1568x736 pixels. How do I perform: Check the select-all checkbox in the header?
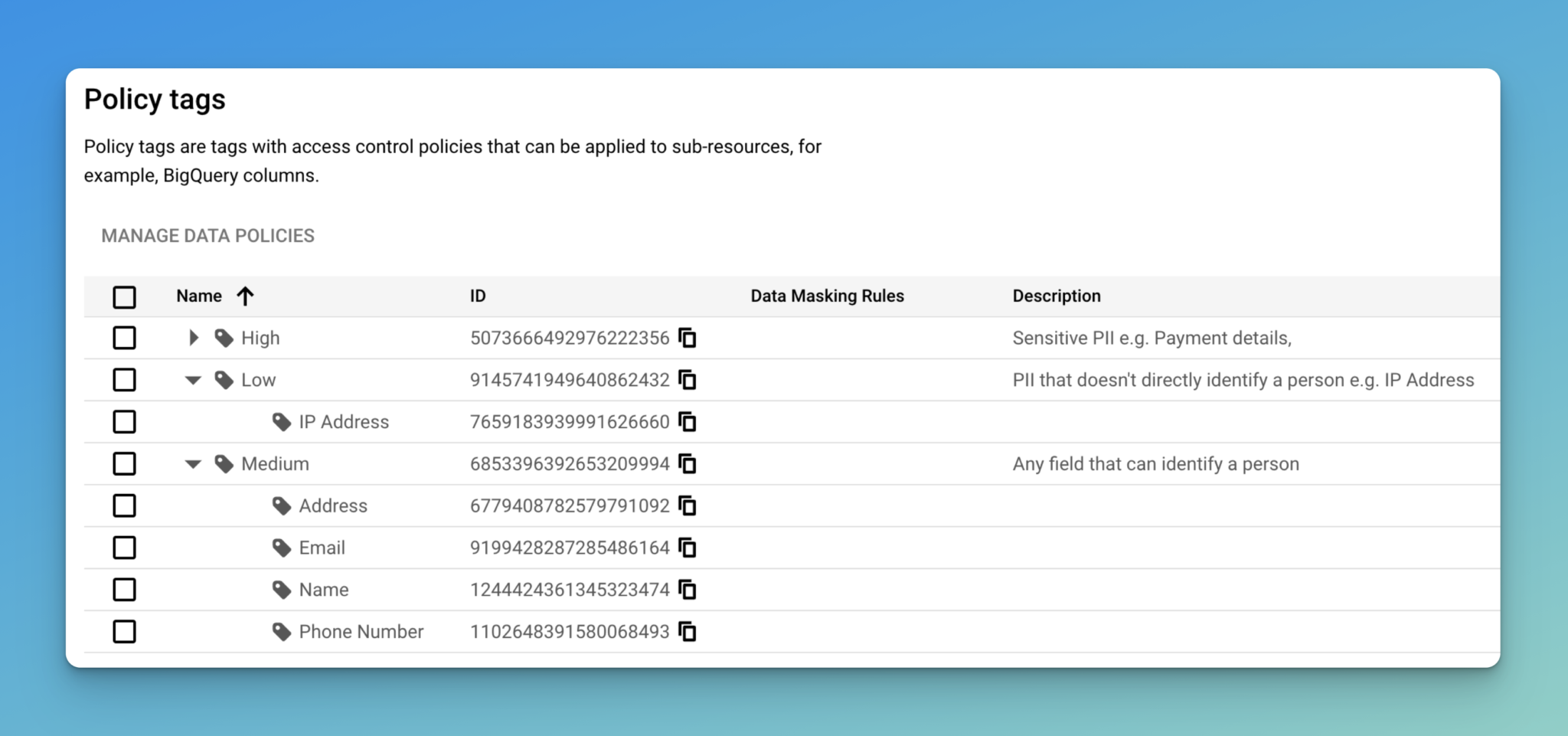[x=125, y=296]
